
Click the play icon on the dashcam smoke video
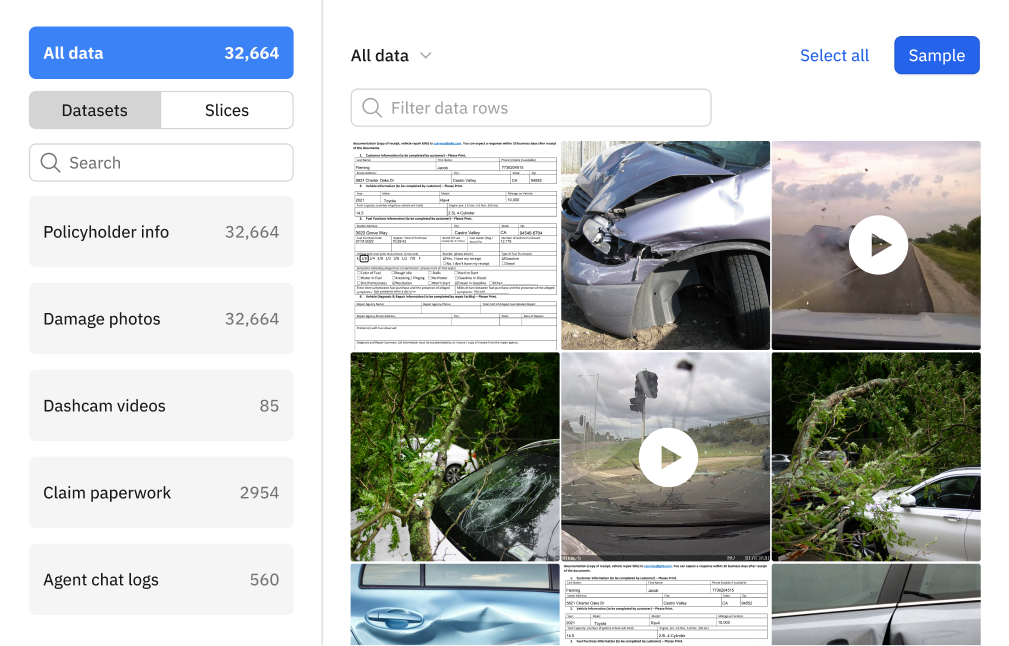point(878,244)
